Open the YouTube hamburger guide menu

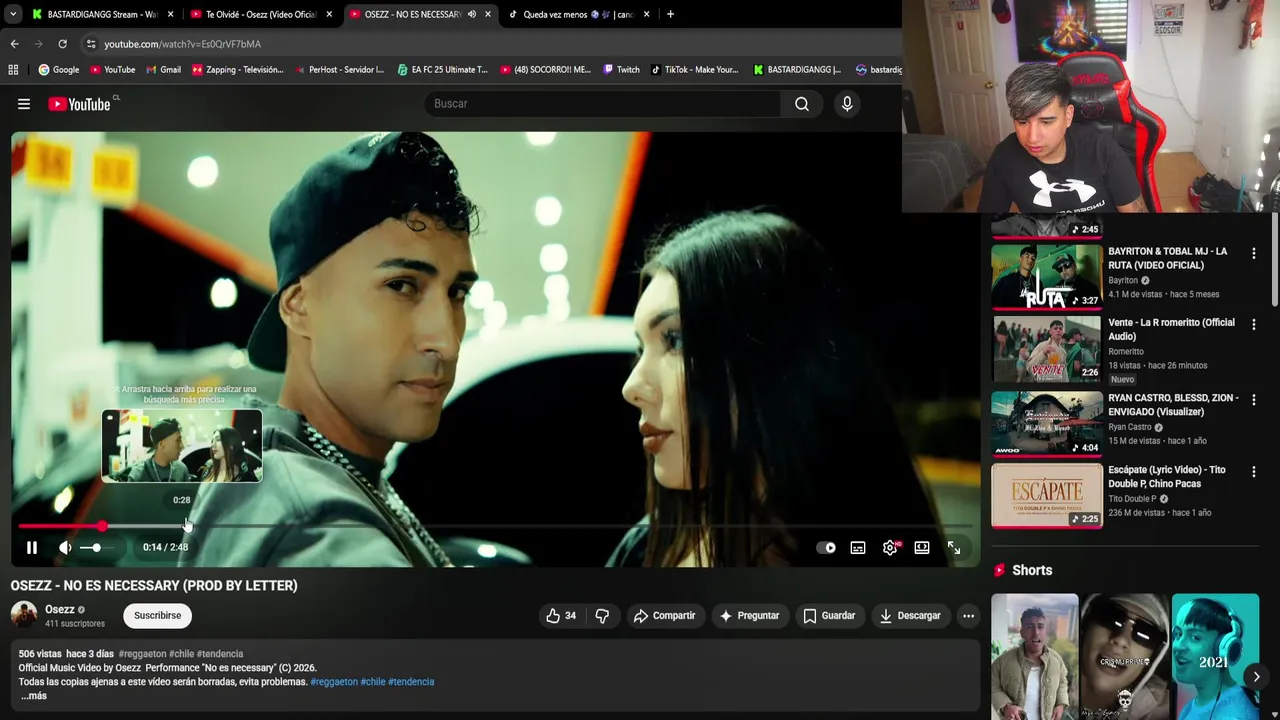24,104
